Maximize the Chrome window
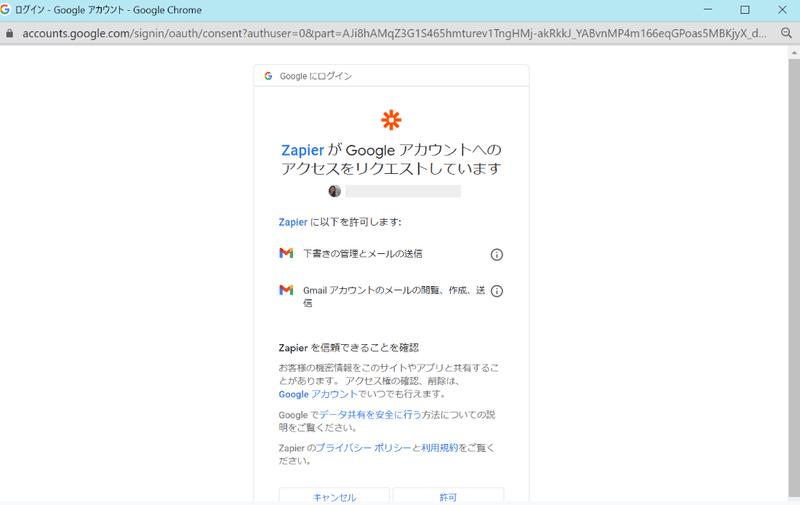Viewport: 800px width, 505px height. (x=745, y=10)
